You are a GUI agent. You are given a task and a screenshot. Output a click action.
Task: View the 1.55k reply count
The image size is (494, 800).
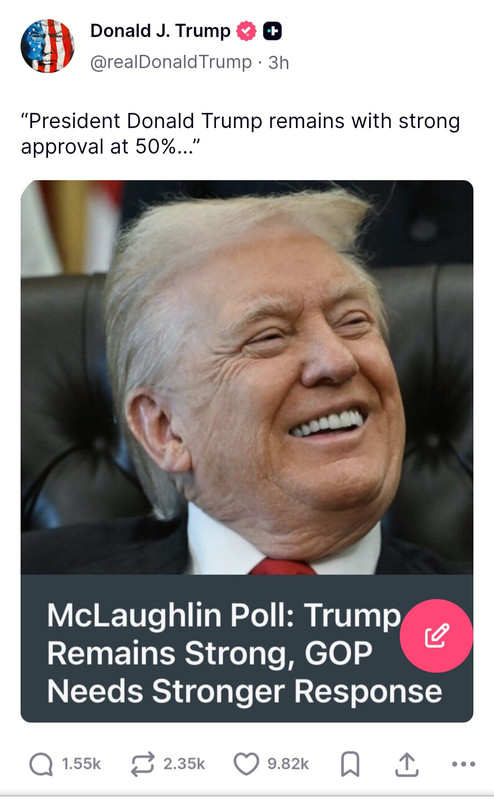(x=81, y=764)
